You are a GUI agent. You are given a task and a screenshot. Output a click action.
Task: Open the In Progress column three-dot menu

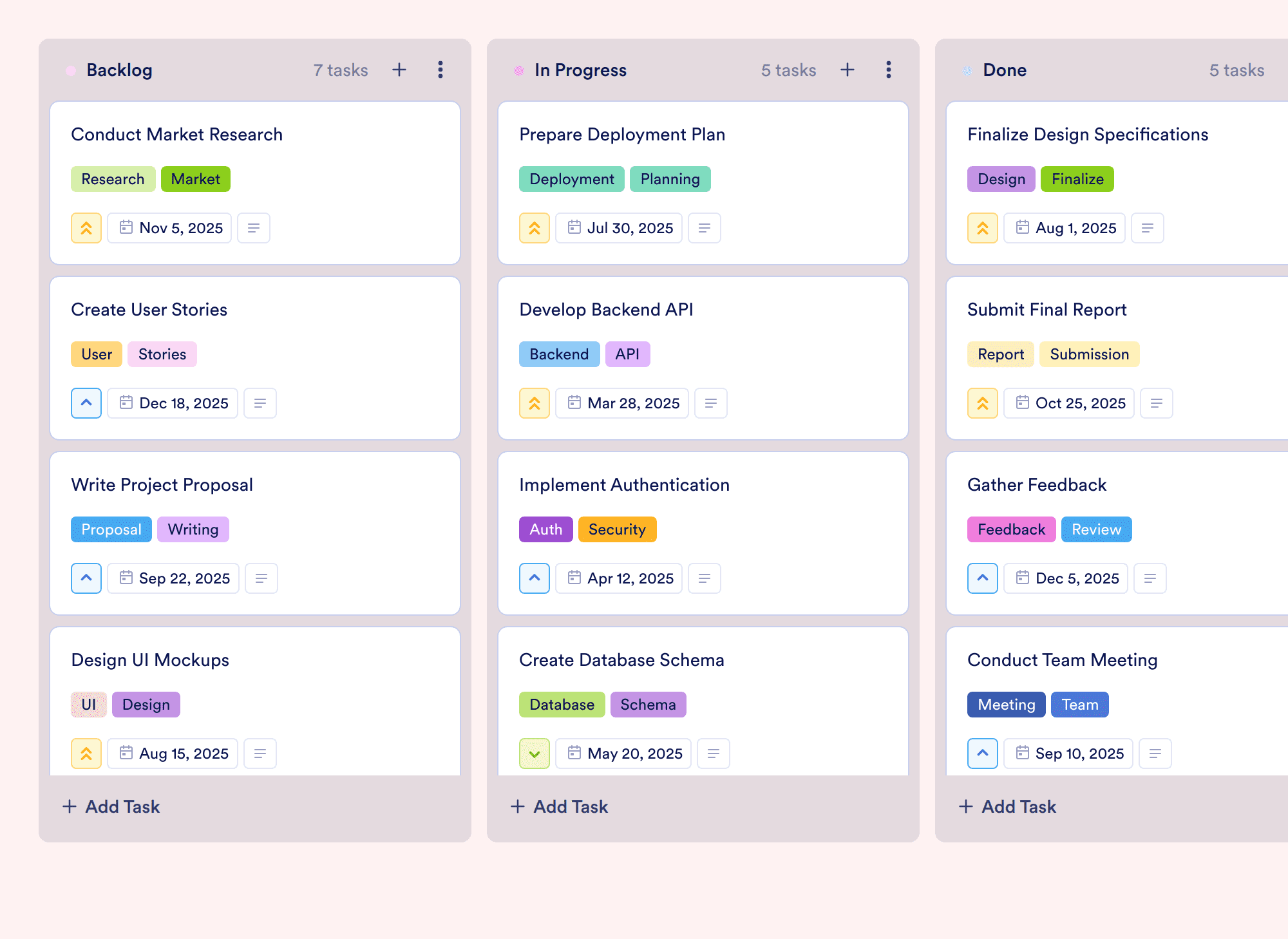tap(889, 70)
